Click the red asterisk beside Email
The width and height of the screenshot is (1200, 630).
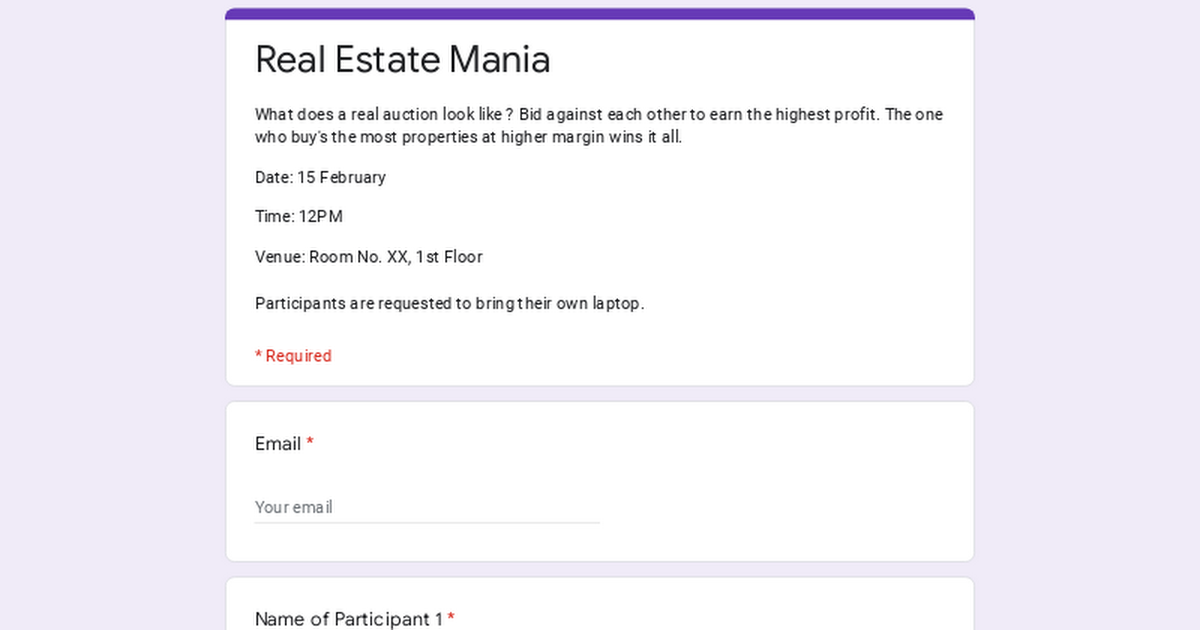coord(310,444)
